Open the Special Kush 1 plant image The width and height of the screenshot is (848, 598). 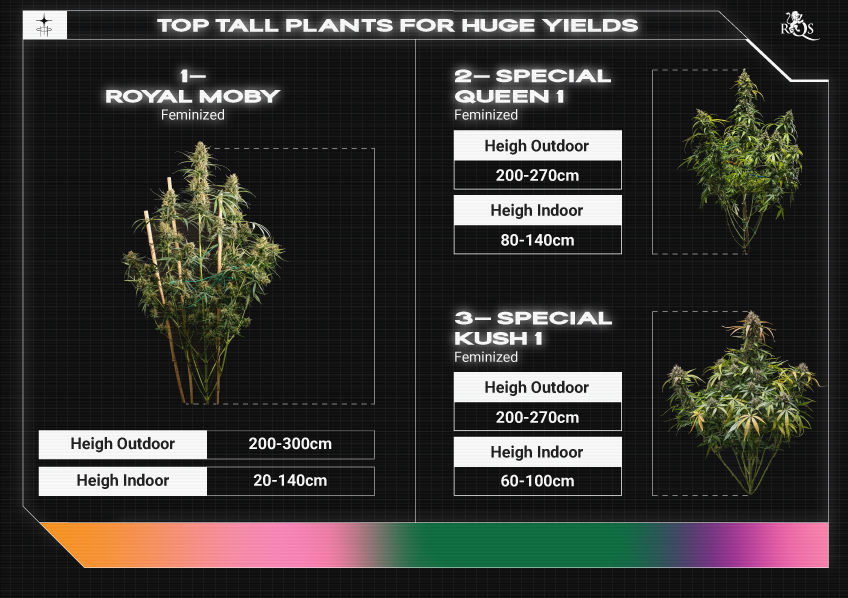tap(742, 403)
